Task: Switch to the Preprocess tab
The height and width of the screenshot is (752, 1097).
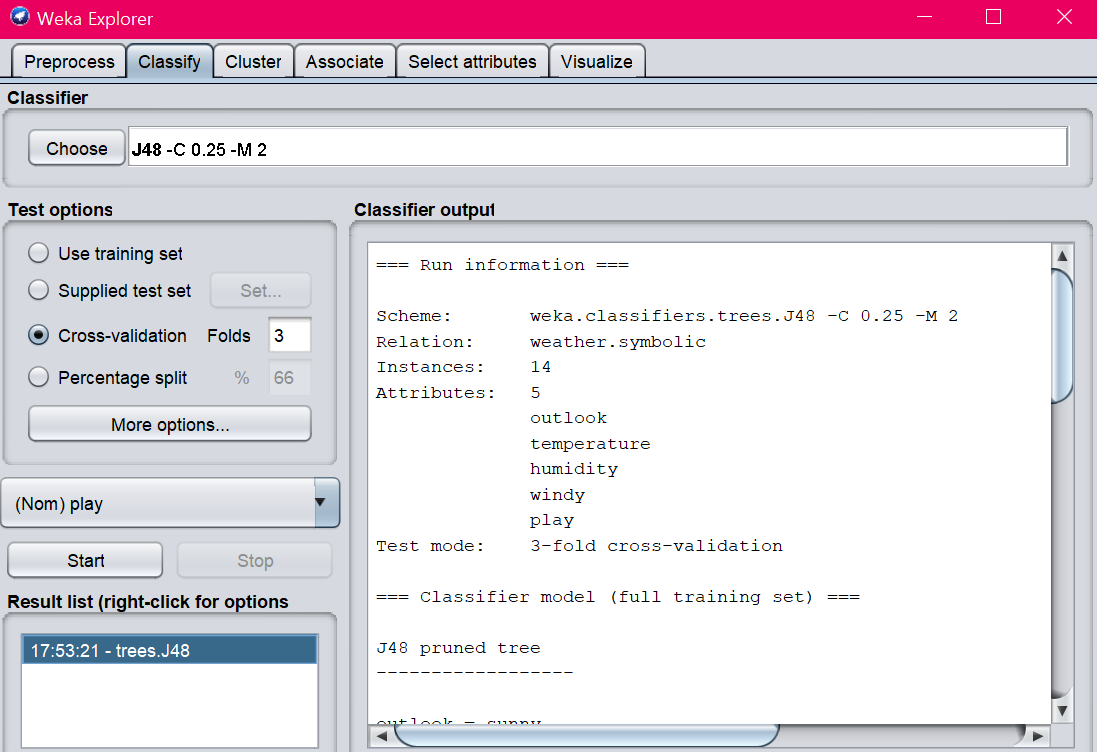Action: pos(69,62)
